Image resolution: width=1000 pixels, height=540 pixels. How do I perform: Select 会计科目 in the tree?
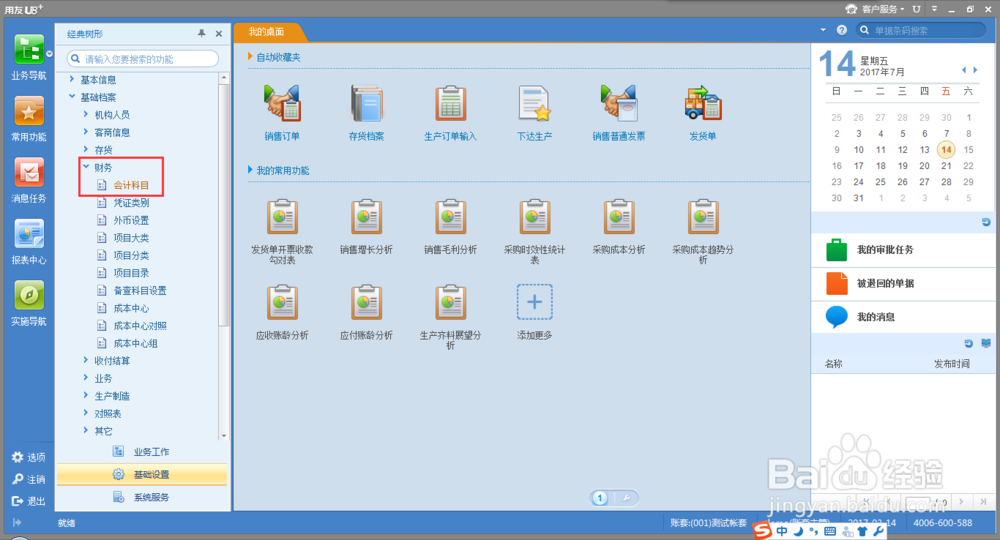pos(131,185)
